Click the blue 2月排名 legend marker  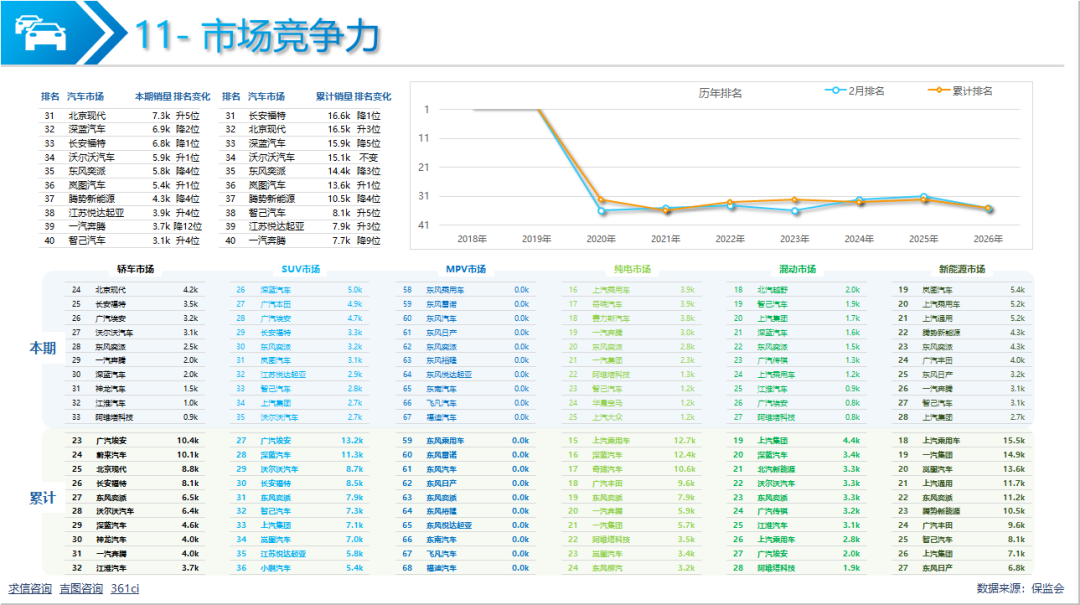point(833,91)
